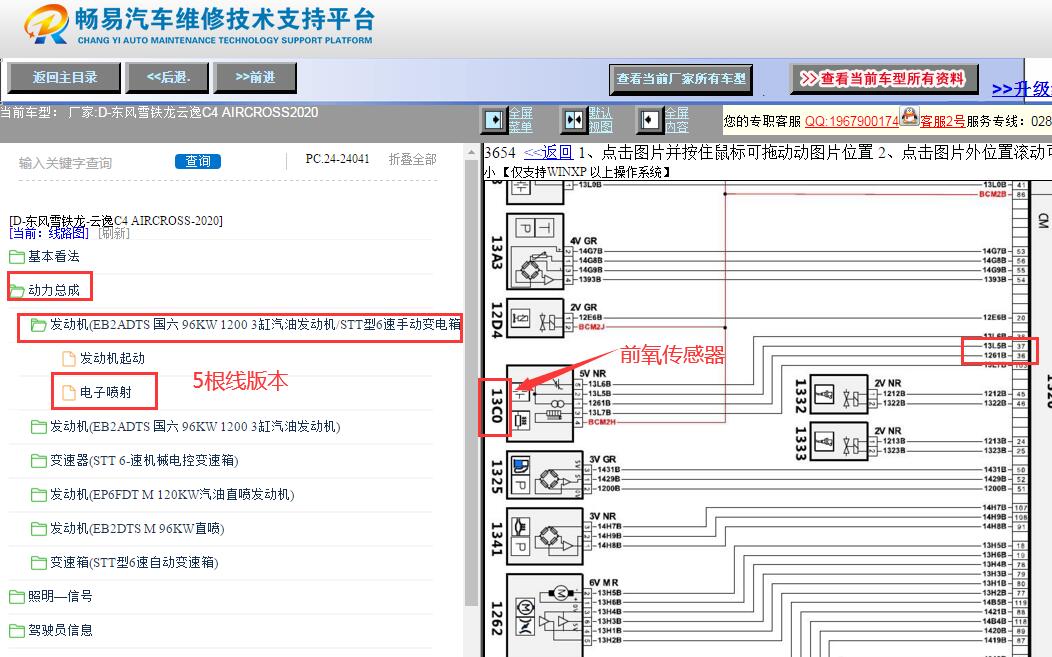Screen dimensions: 1052x657
Task: Click folder icon beside 发动机(EP6FDT M 120KW
Action: coord(38,495)
